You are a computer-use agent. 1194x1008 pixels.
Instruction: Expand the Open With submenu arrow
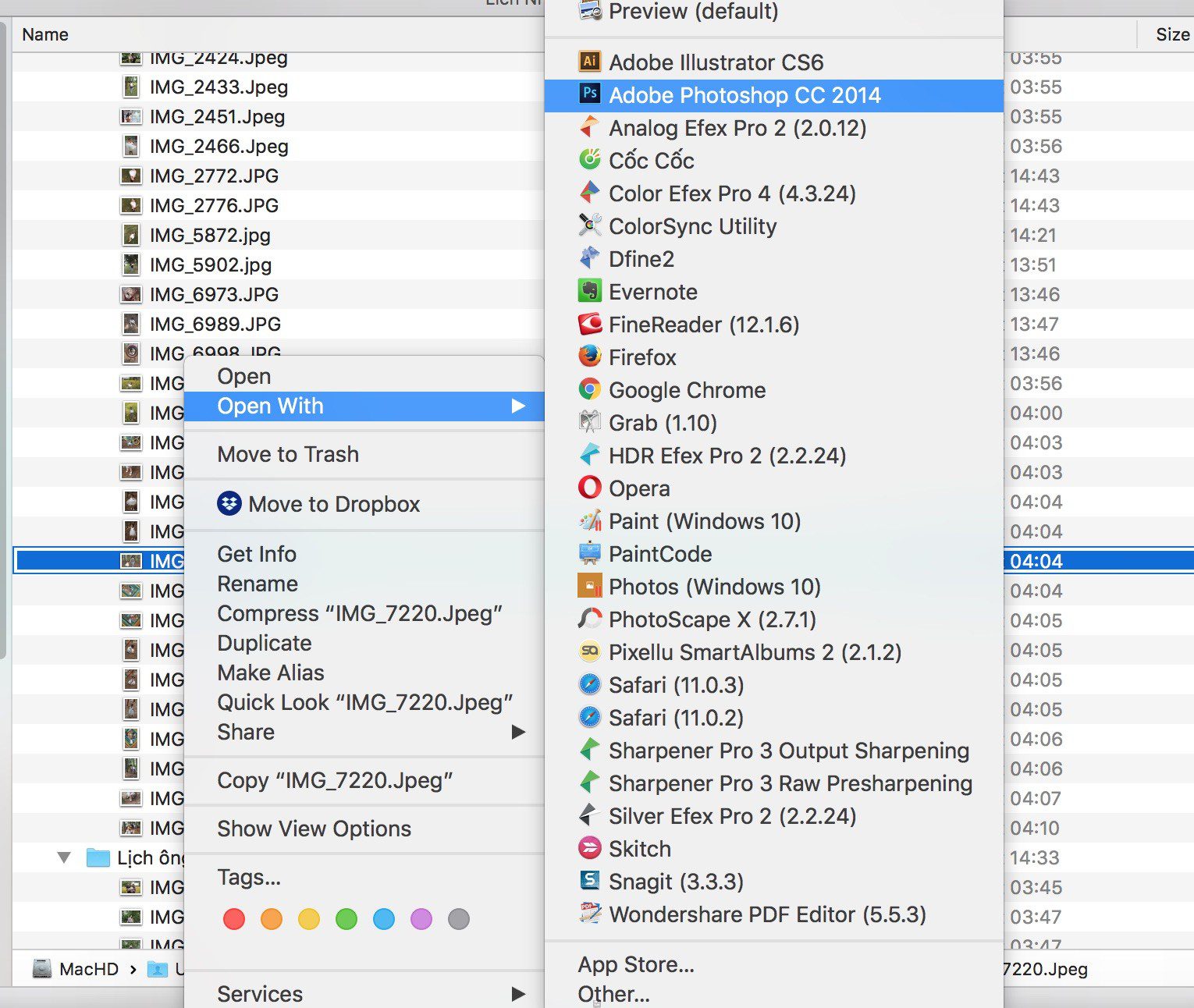click(x=518, y=406)
